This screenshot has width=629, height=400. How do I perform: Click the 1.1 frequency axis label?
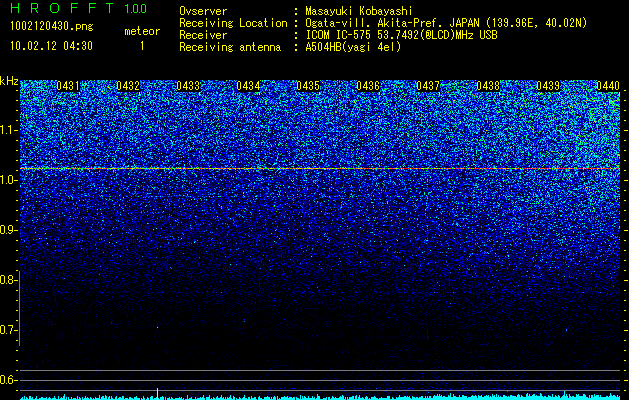click(x=8, y=130)
